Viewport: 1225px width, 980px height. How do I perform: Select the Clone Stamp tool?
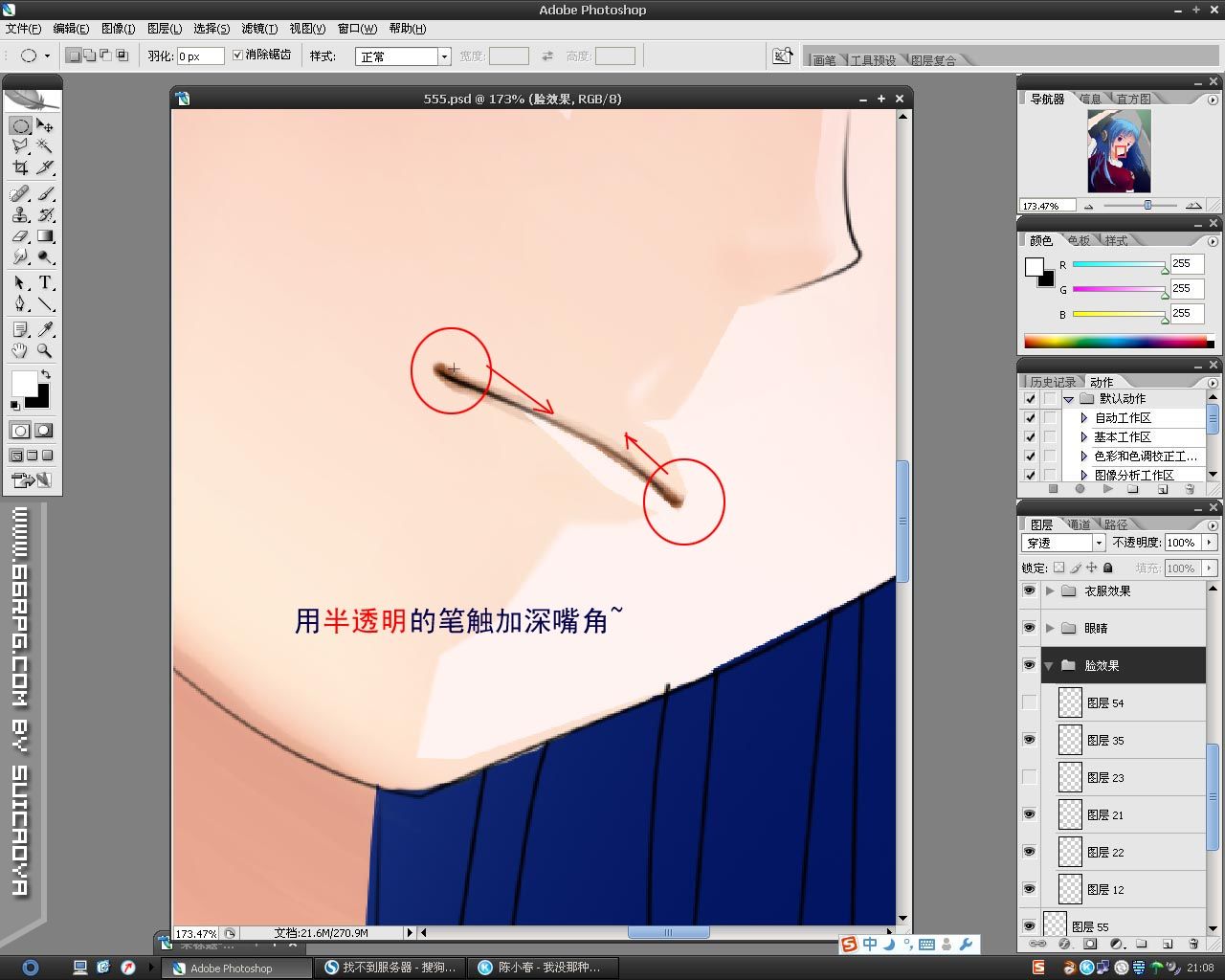pyautogui.click(x=20, y=215)
